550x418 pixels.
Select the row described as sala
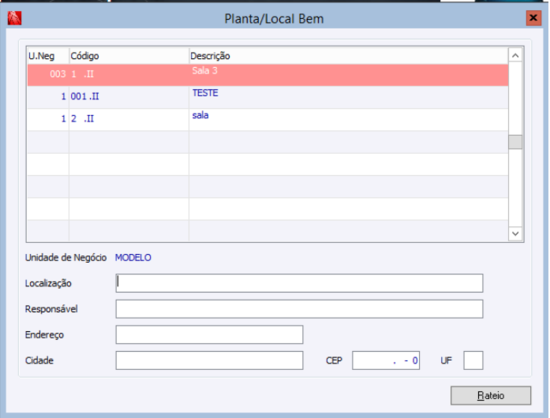tap(268, 120)
